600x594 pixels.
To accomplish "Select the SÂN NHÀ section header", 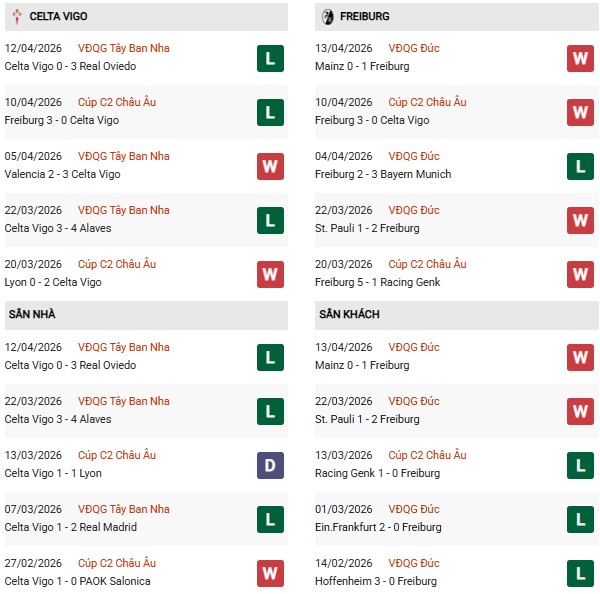I will pyautogui.click(x=32, y=314).
